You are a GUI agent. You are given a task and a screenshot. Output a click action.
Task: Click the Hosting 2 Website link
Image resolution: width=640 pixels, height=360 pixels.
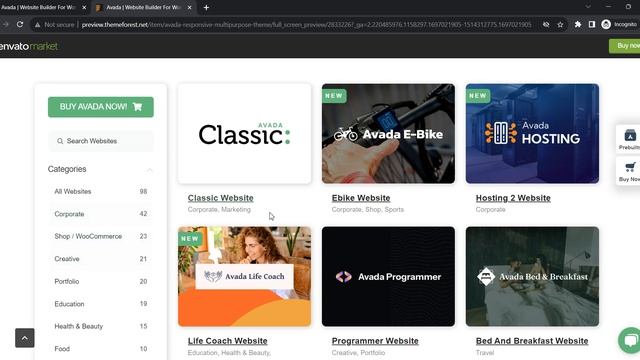tap(513, 198)
